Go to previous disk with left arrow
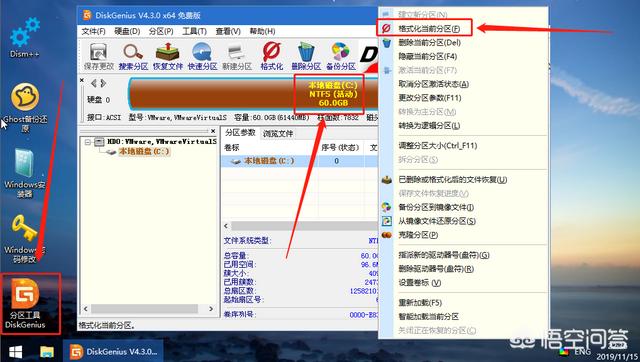 click(94, 83)
